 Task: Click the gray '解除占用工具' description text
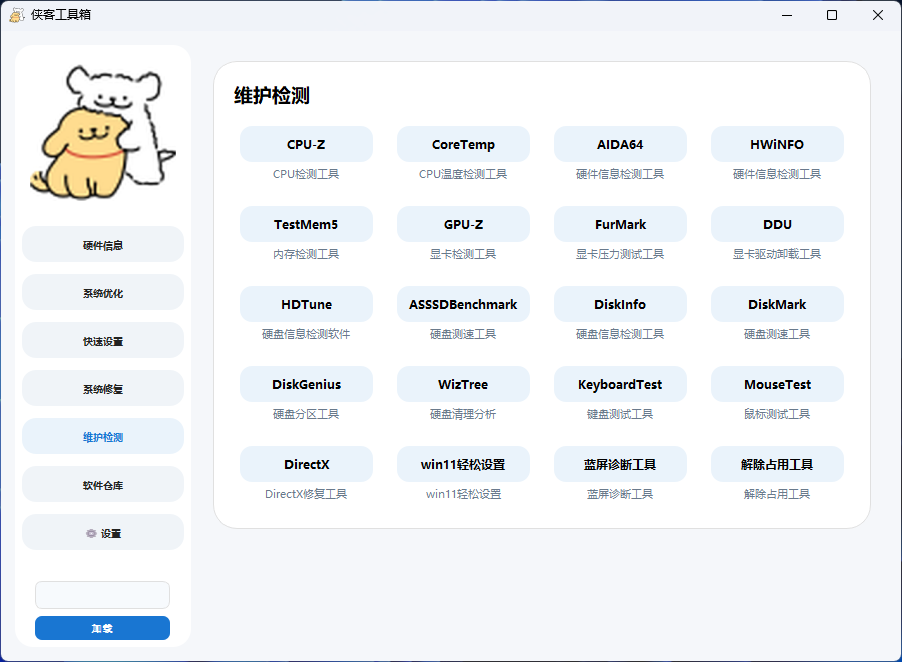click(x=777, y=493)
